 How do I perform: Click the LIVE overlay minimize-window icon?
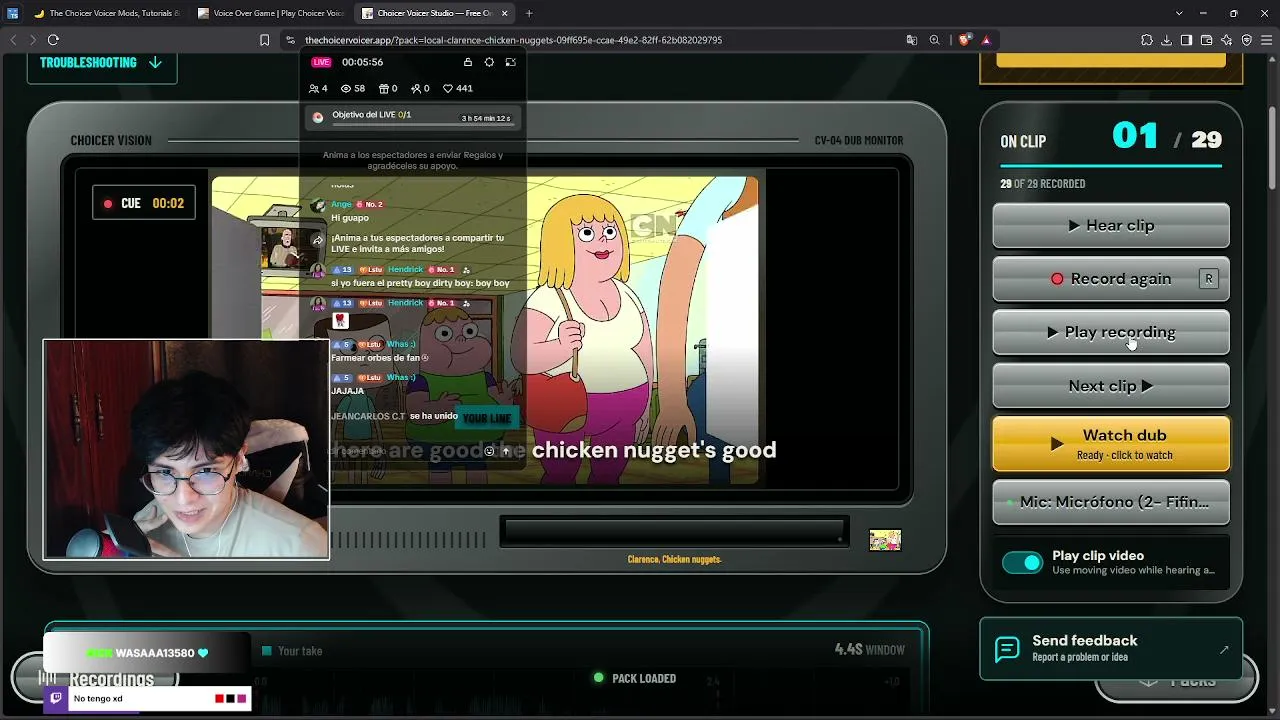pos(510,62)
